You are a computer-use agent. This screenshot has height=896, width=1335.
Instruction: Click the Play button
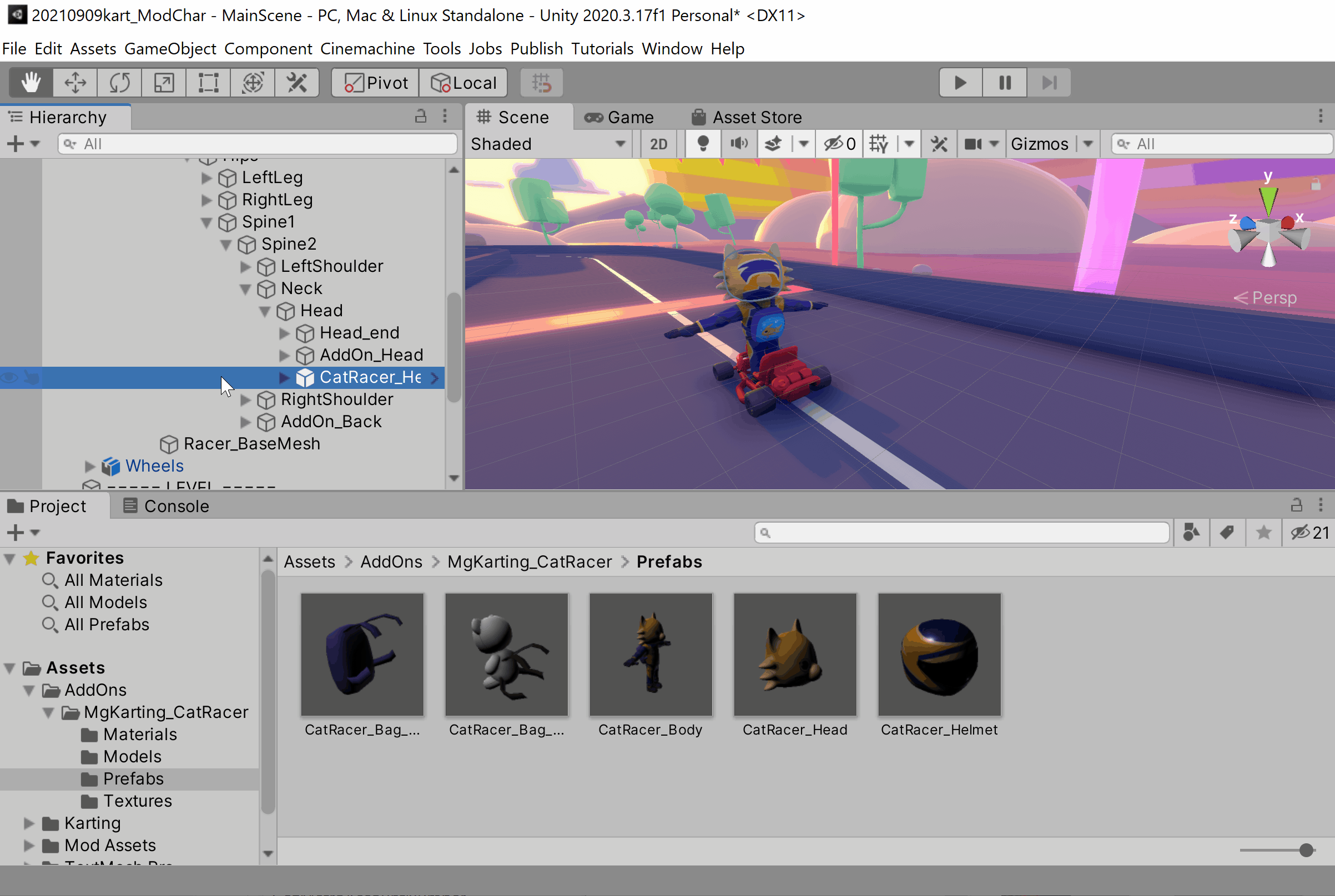click(x=960, y=83)
